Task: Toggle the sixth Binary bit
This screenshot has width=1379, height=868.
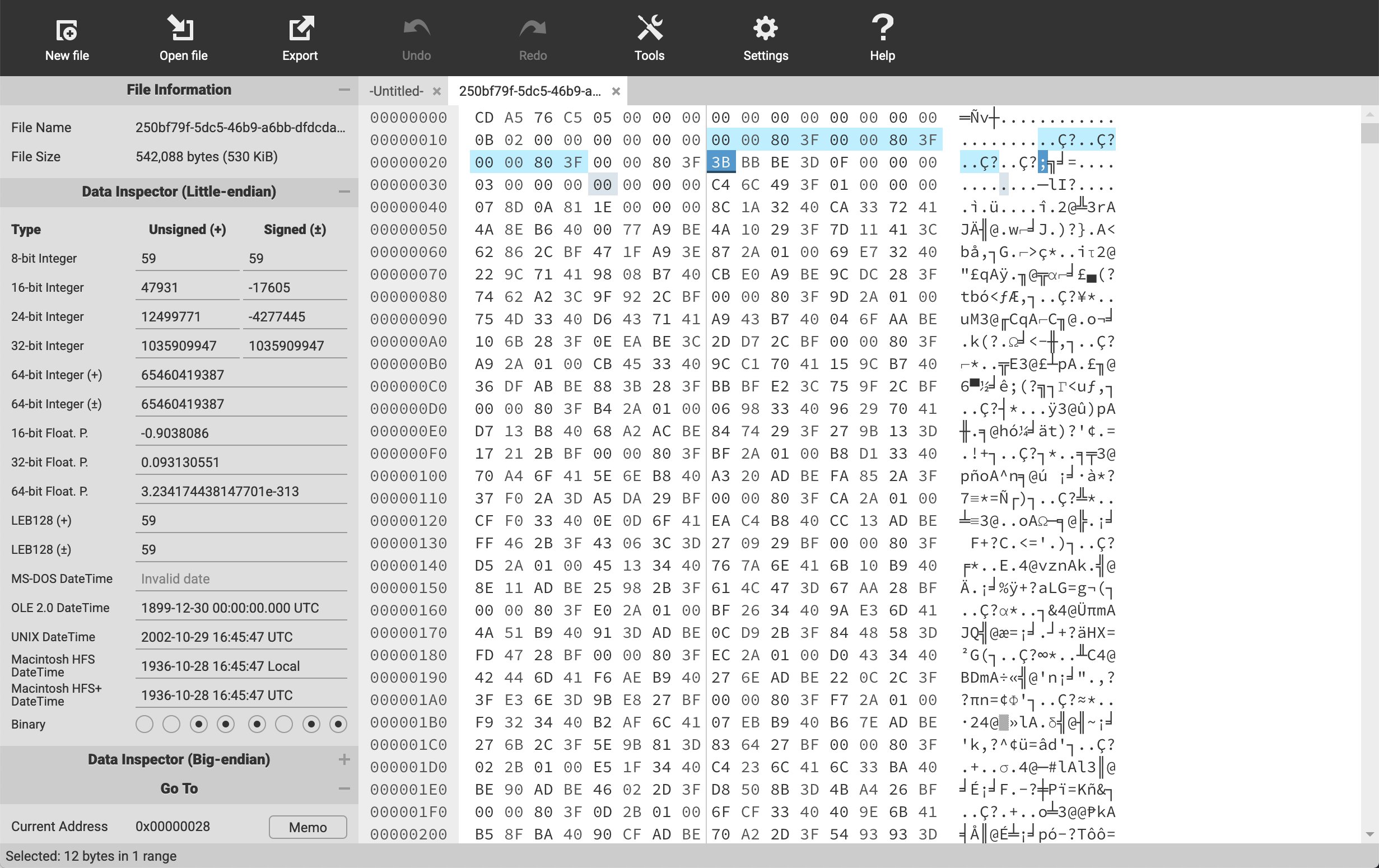Action: coord(284,724)
